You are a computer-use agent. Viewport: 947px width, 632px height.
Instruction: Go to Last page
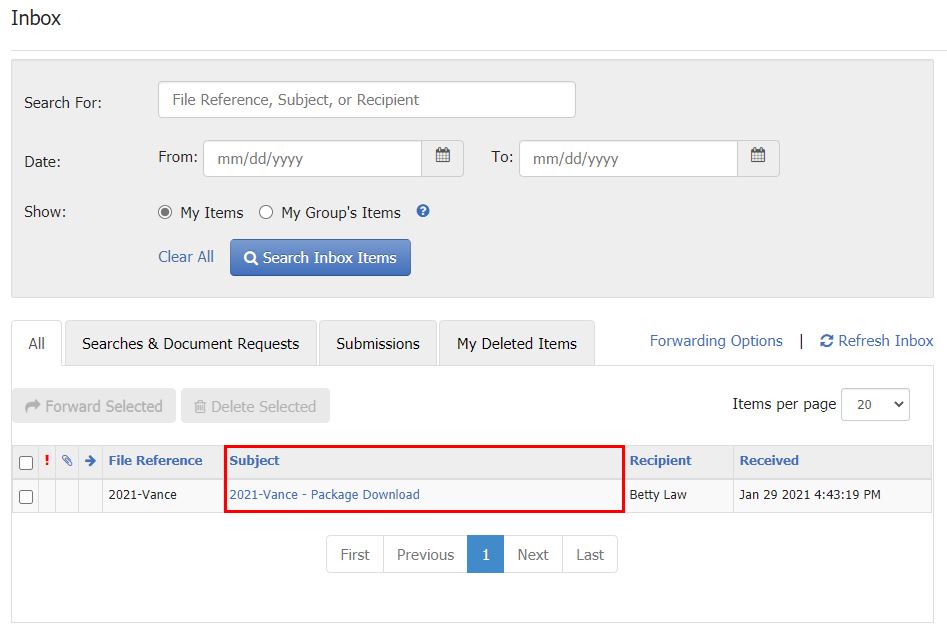point(590,554)
